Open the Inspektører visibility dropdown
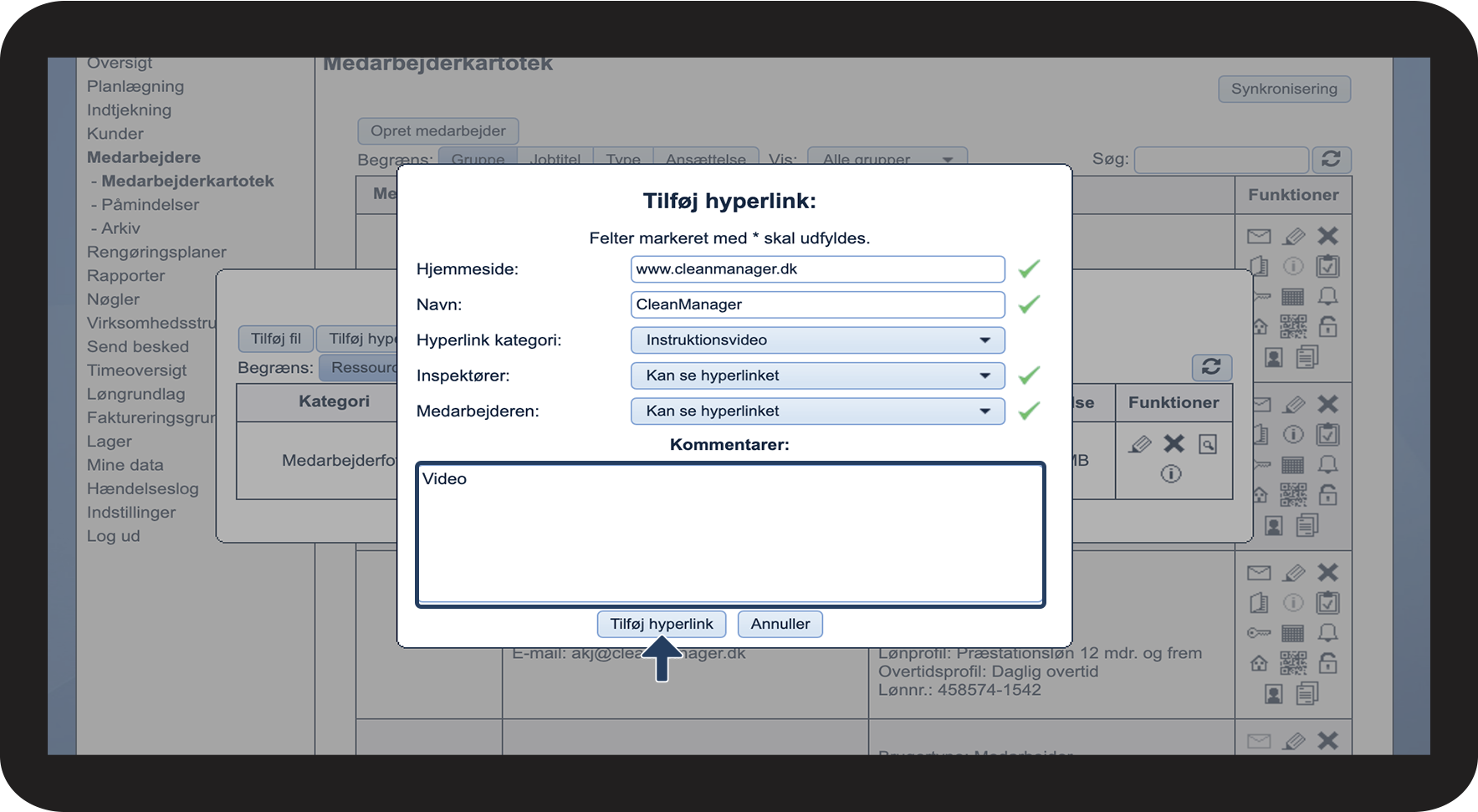Screen dimensions: 1478x812 (817, 375)
